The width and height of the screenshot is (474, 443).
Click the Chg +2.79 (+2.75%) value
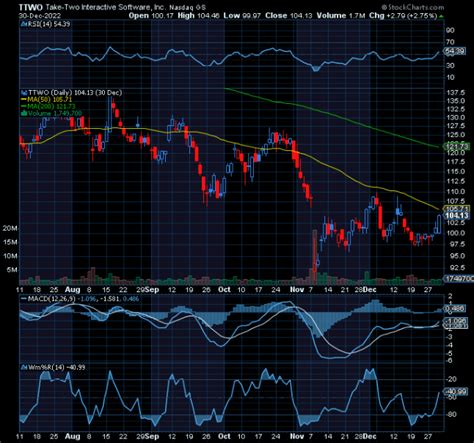(x=403, y=16)
